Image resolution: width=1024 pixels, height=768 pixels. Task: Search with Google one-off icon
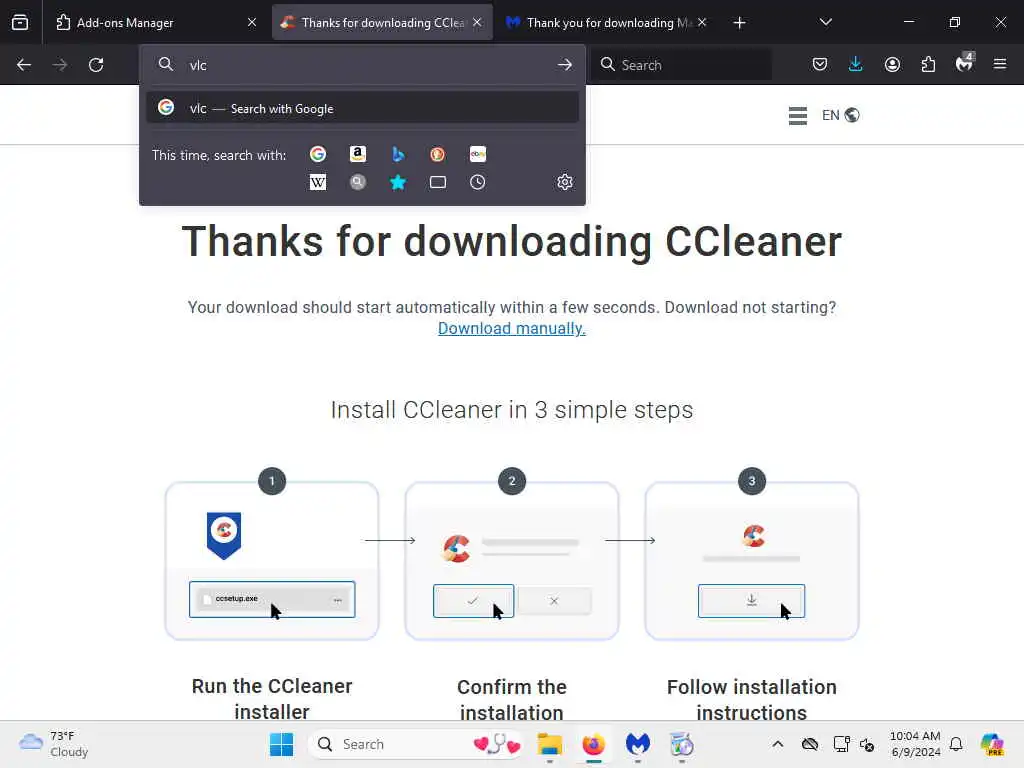[318, 154]
